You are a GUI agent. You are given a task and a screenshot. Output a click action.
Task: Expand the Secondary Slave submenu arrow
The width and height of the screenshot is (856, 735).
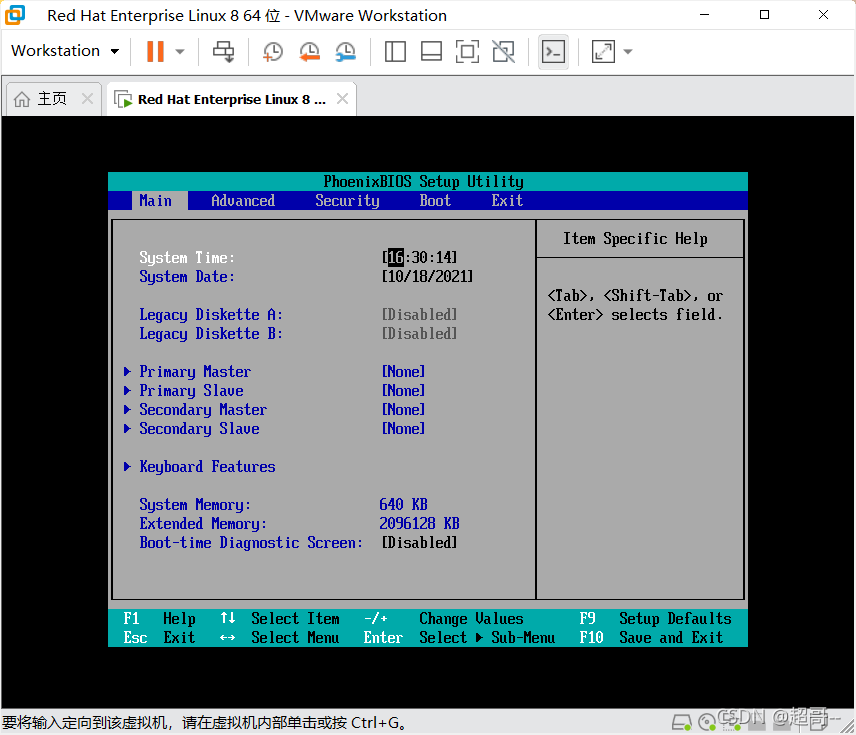tap(127, 429)
